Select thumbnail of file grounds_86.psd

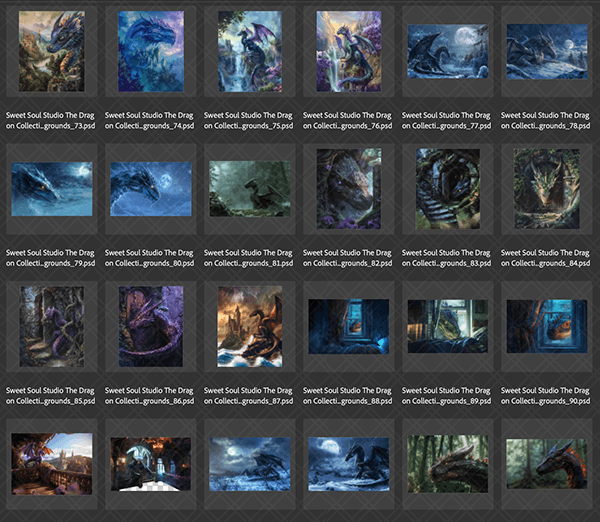[151, 326]
